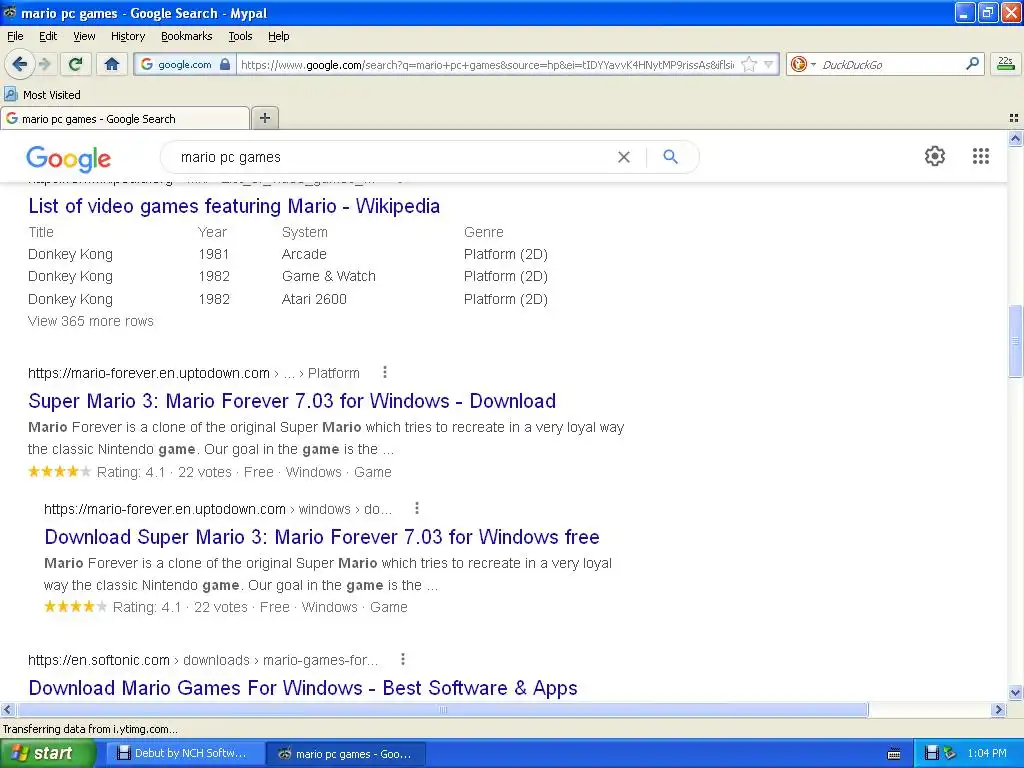Click the 22s toolbar extension icon
The width and height of the screenshot is (1024, 768).
tap(1006, 64)
